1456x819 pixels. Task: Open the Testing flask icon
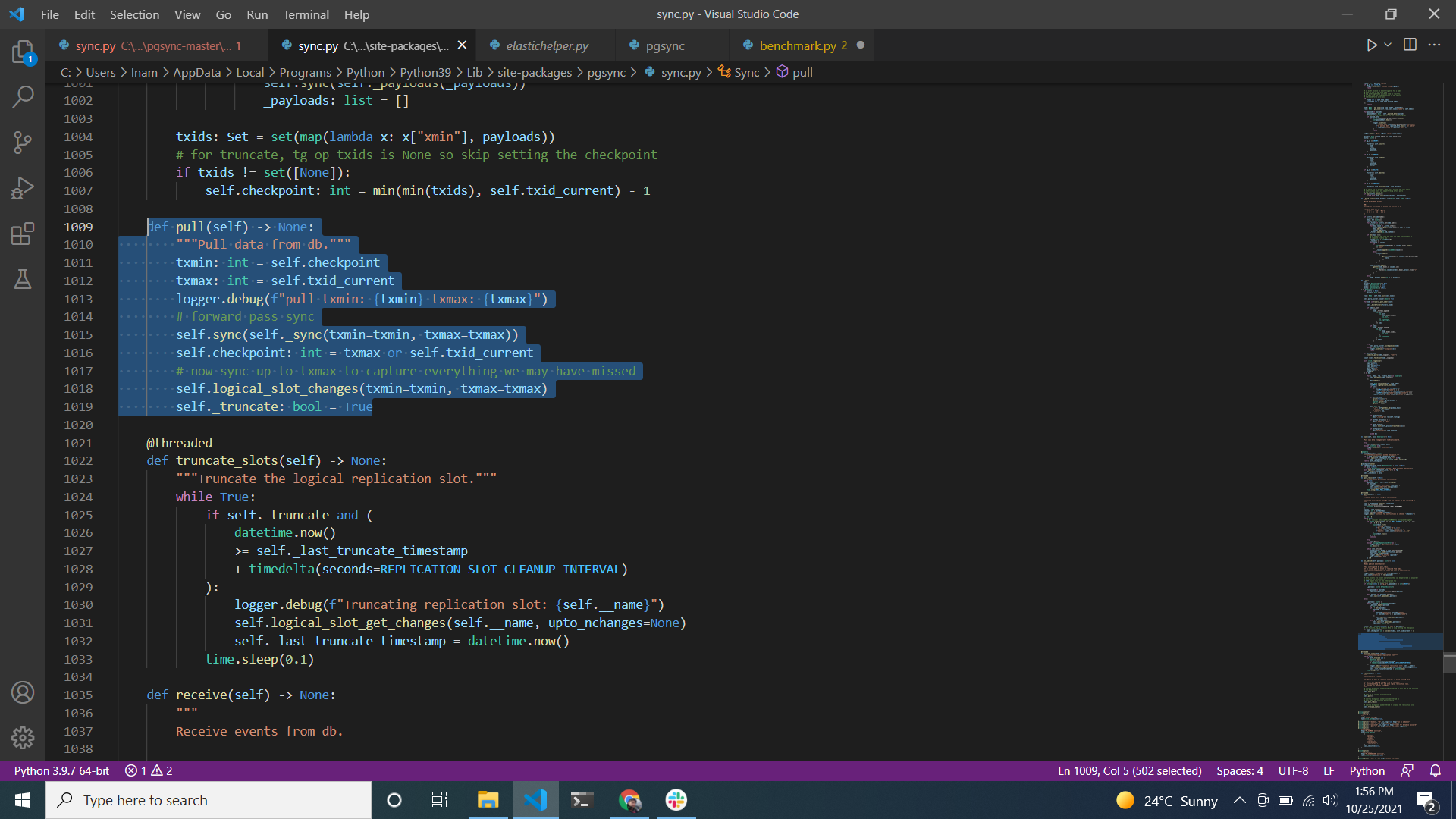[x=23, y=279]
